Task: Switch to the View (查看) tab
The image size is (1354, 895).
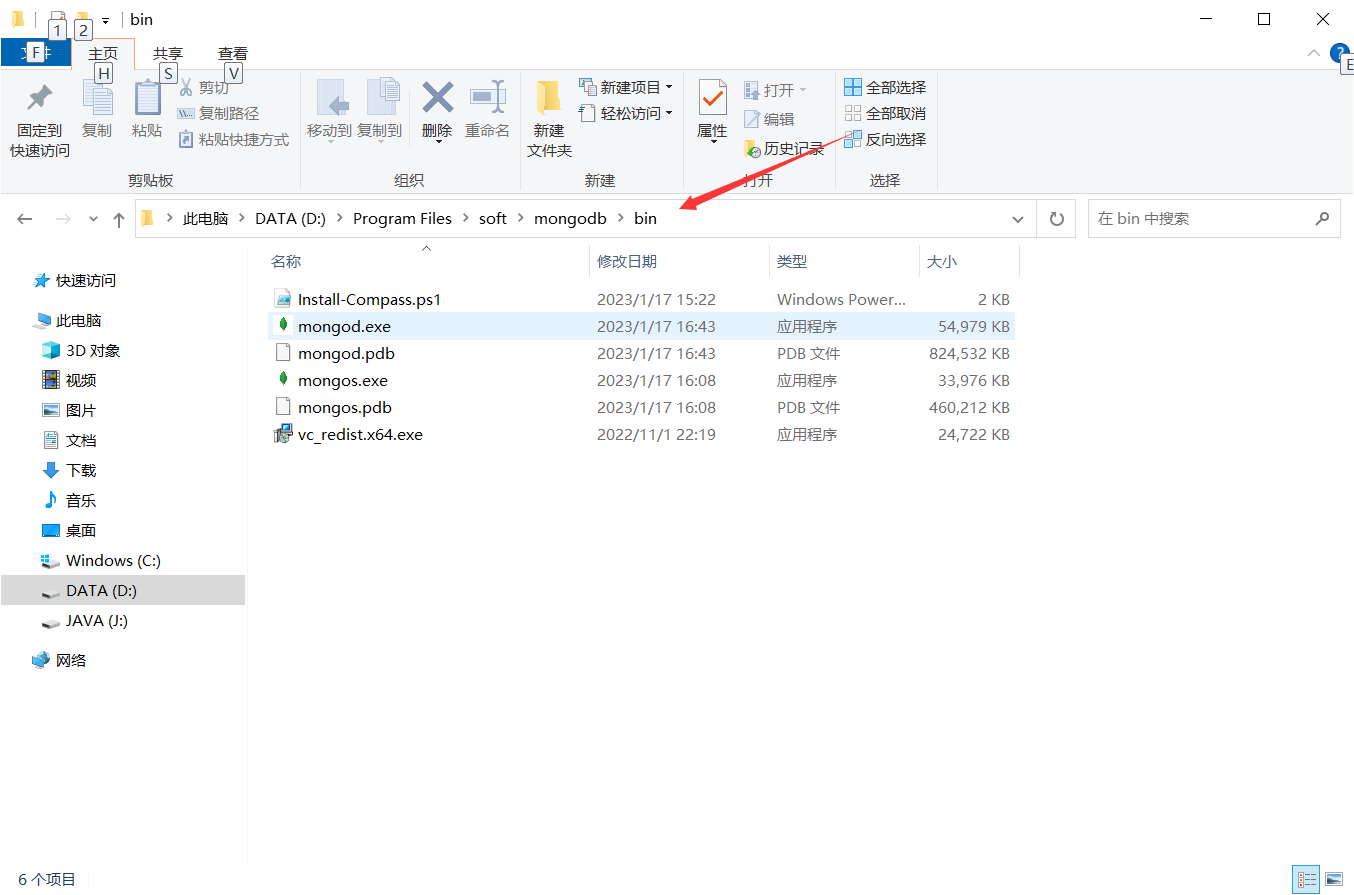Action: (x=233, y=54)
